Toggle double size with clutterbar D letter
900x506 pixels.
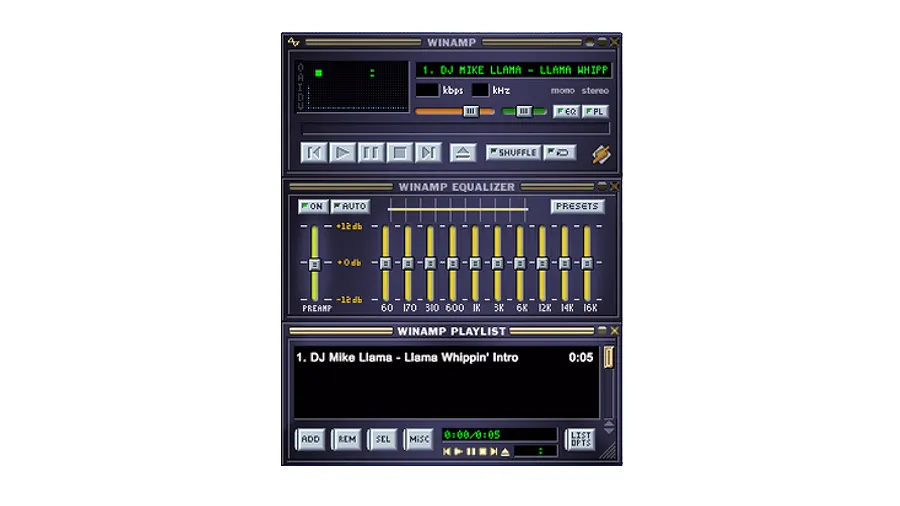point(301,96)
